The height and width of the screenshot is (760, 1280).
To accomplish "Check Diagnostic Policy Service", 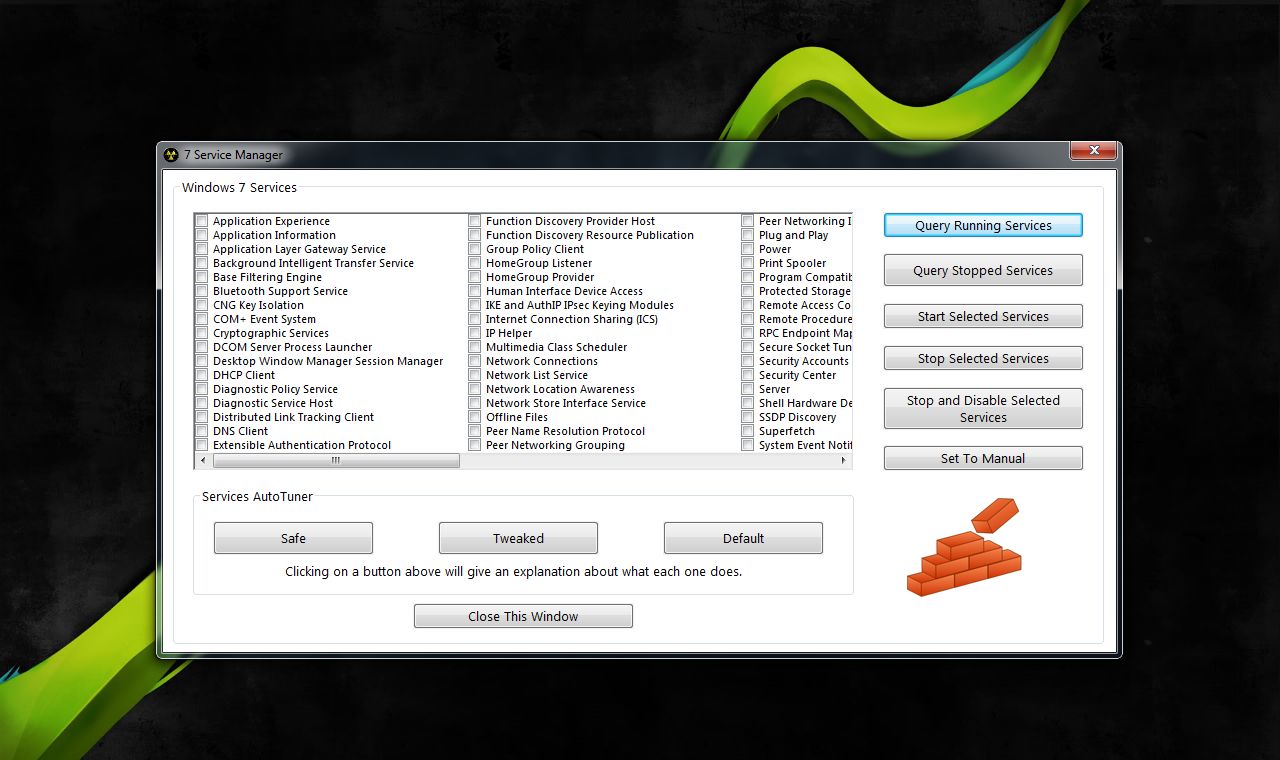I will tap(202, 389).
